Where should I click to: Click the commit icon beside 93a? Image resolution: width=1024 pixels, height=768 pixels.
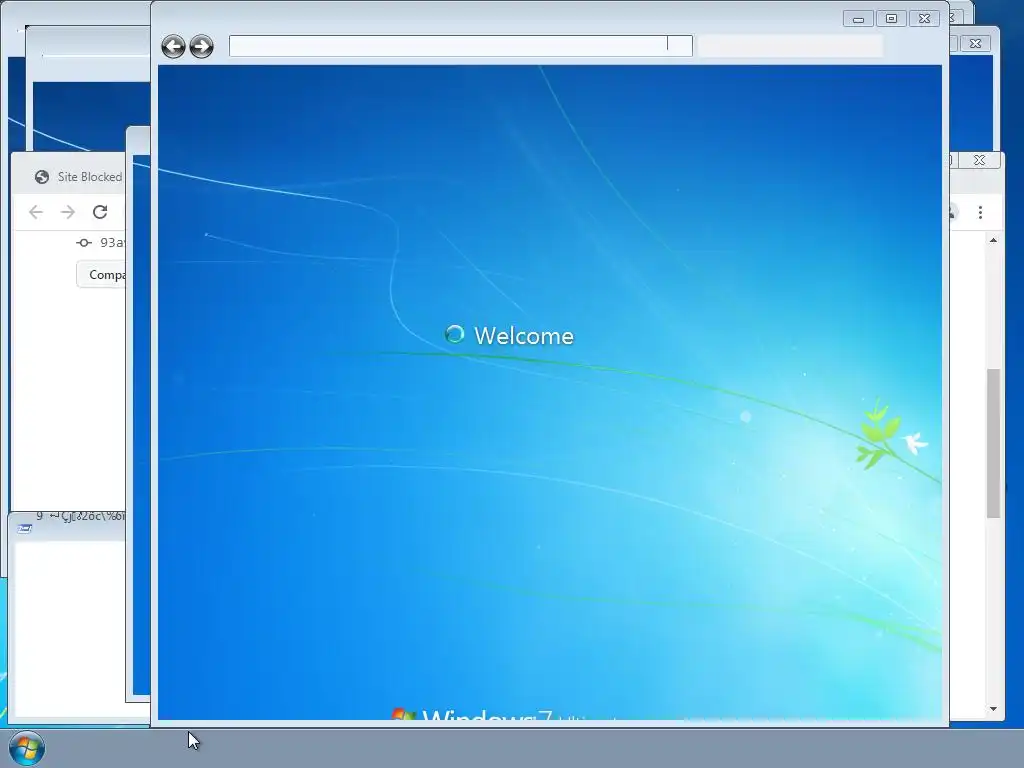(x=84, y=243)
